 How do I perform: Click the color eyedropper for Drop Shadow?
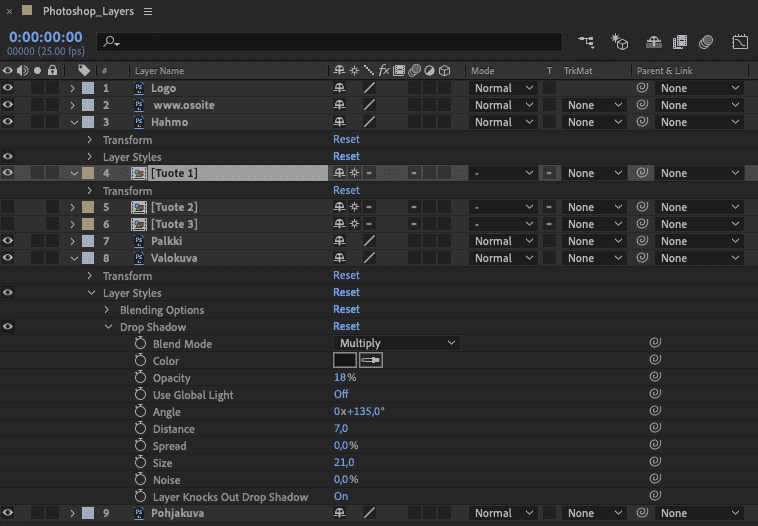click(371, 360)
